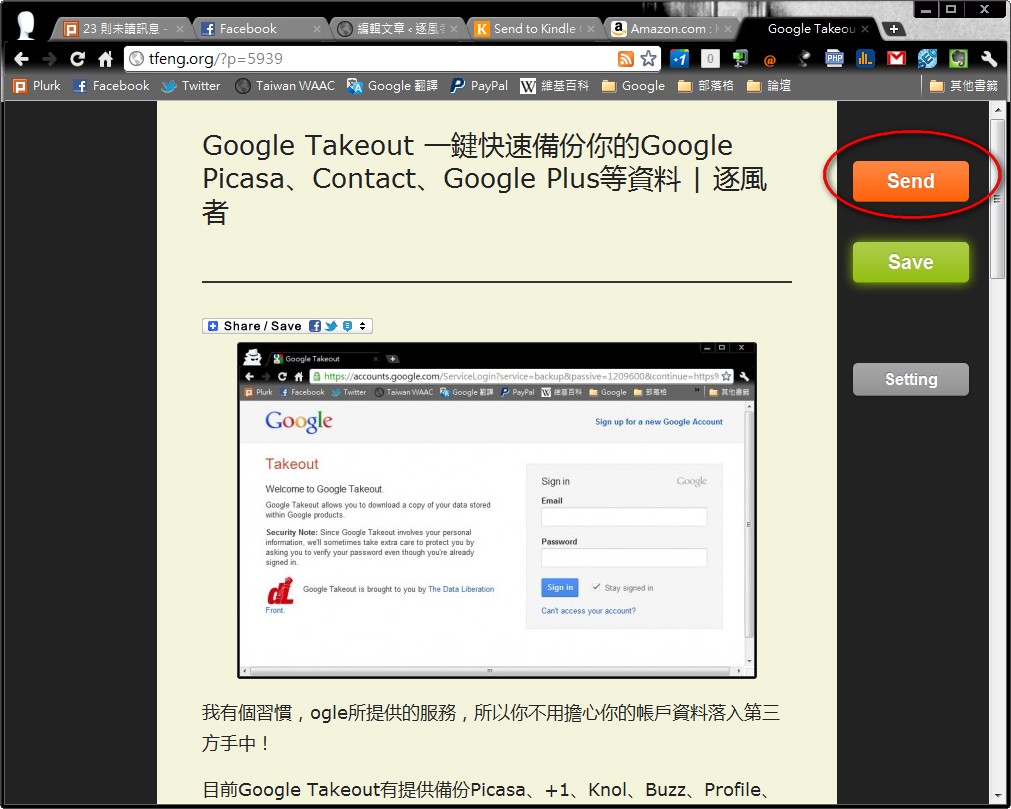1011x809 pixels.
Task: Open the PayPal bookmark
Action: coord(479,86)
